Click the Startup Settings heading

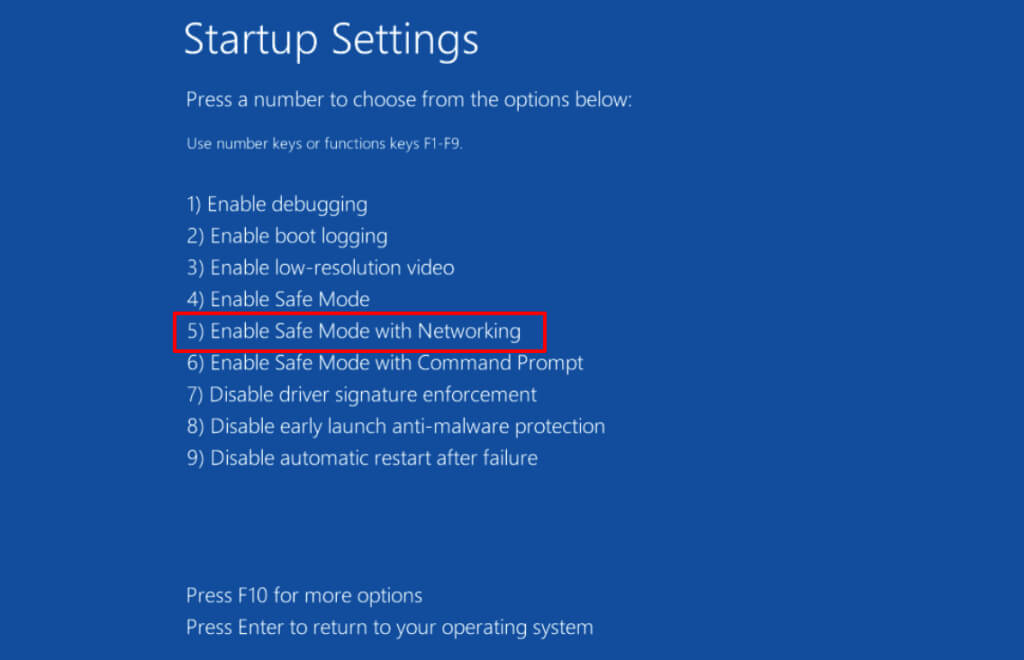click(331, 40)
